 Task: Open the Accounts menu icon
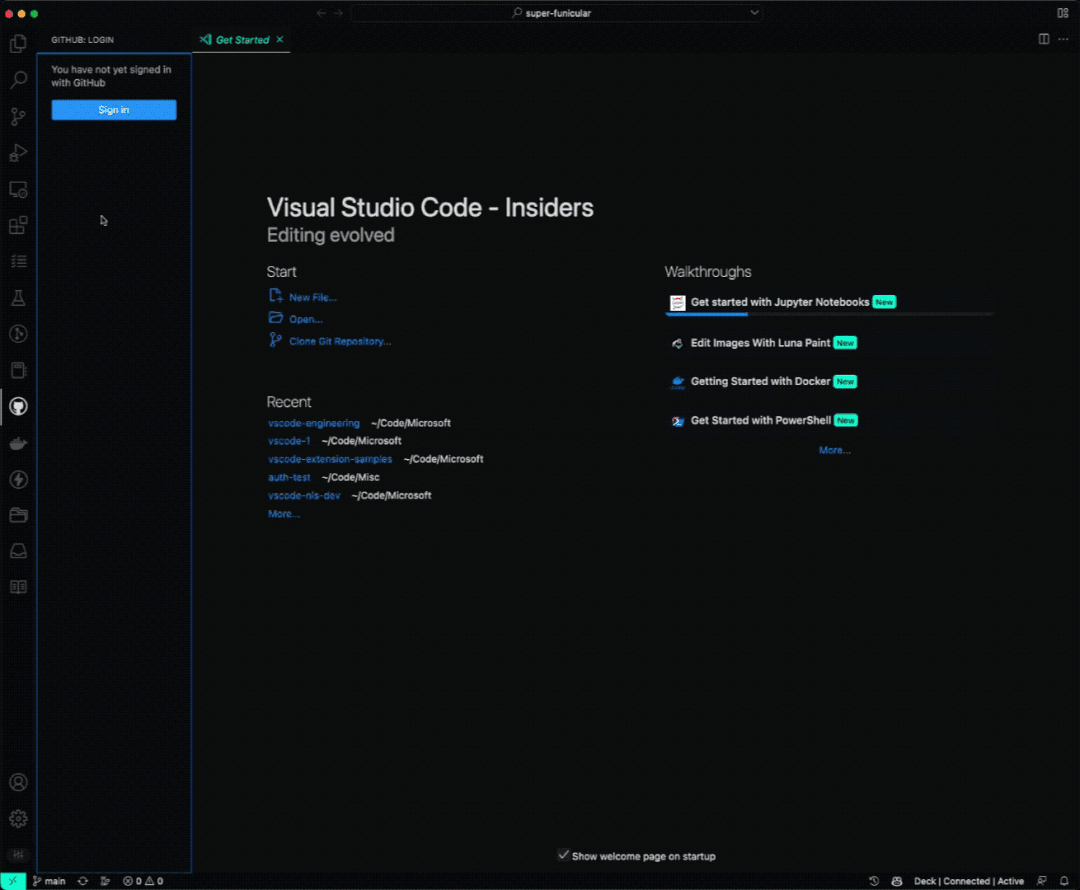coord(19,783)
